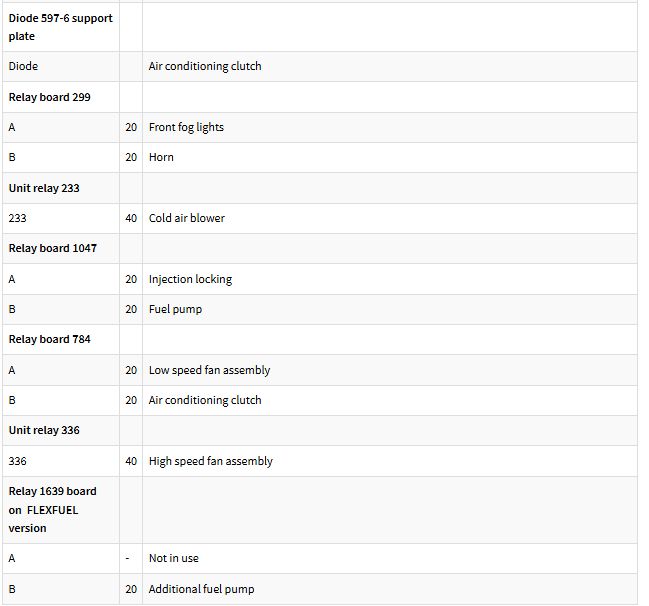The image size is (649, 606).
Task: Click the 40 amp value beside Cold air blower
Action: point(131,218)
